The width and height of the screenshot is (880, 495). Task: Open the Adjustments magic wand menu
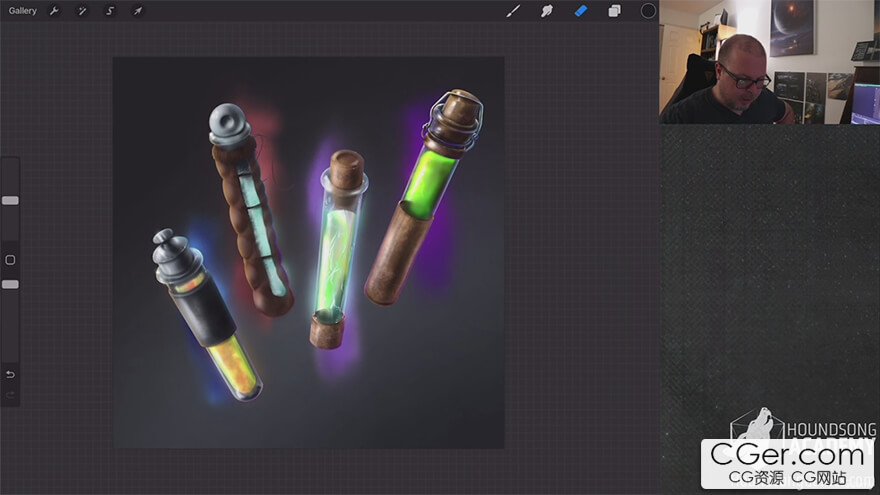[x=82, y=11]
